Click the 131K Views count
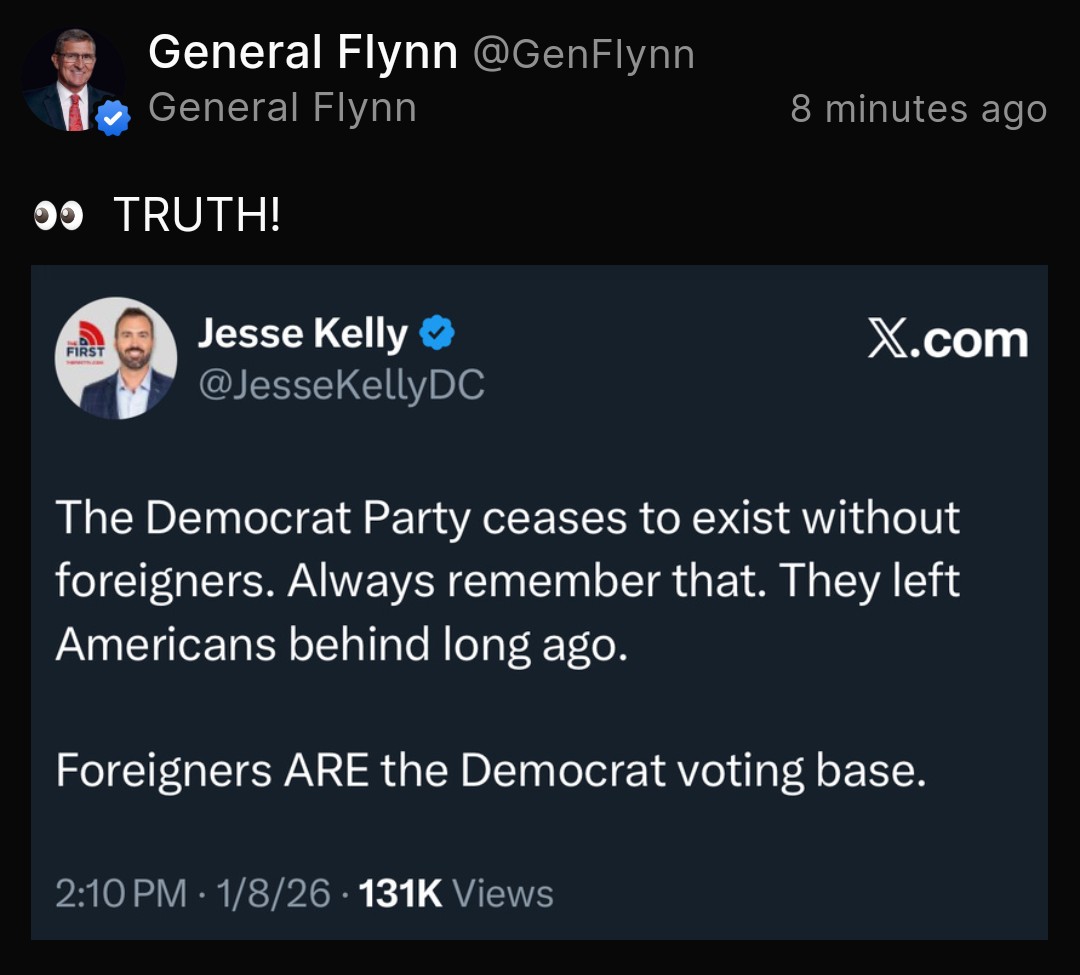Screen dimensions: 1080x975 [x=455, y=893]
